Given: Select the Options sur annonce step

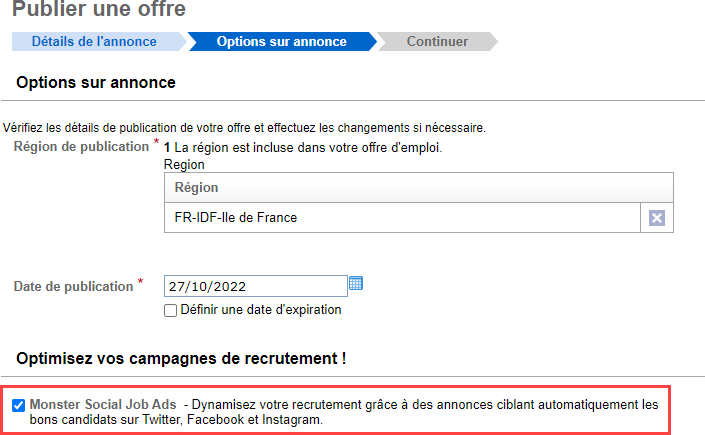Looking at the screenshot, I should [282, 41].
